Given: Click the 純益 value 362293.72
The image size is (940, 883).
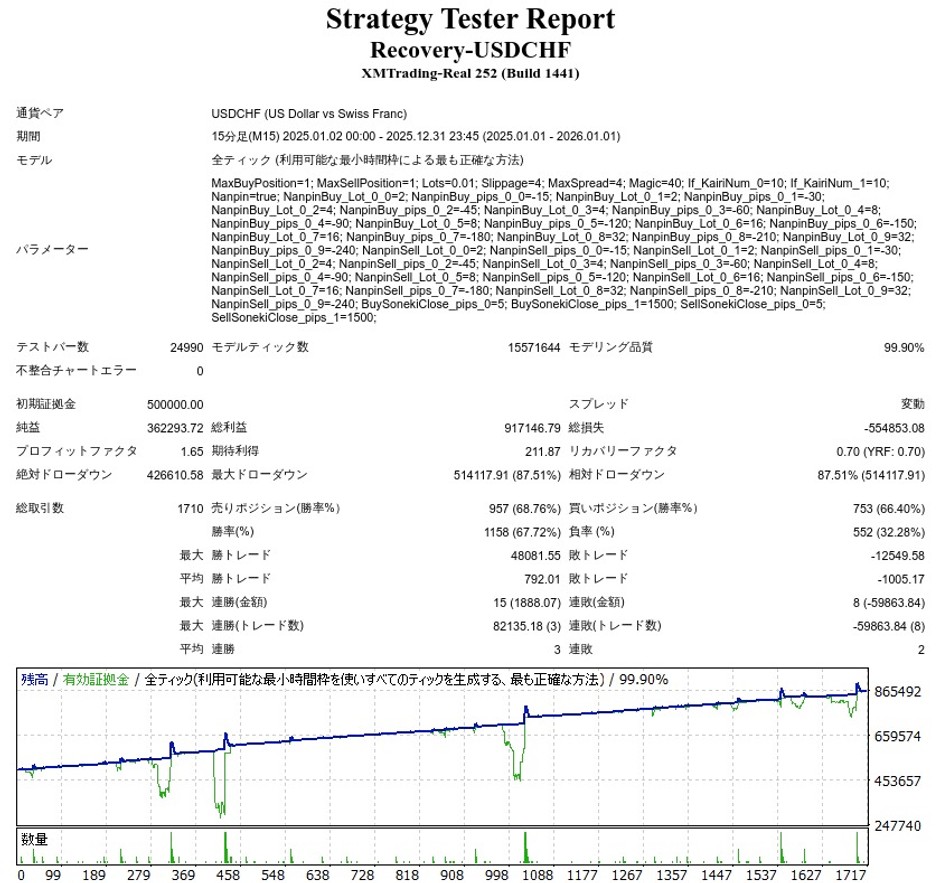Looking at the screenshot, I should click(176, 428).
